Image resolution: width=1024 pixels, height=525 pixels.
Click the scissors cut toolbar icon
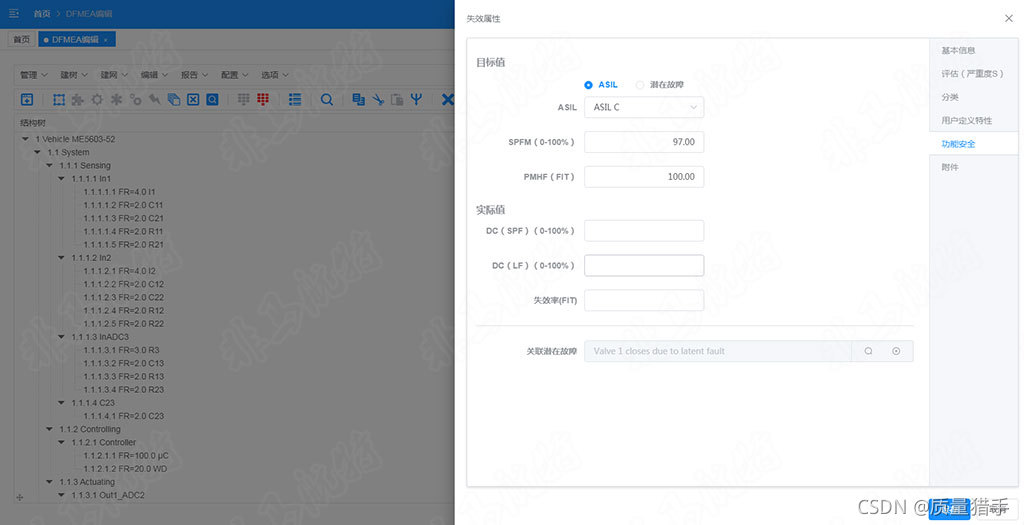coord(378,99)
